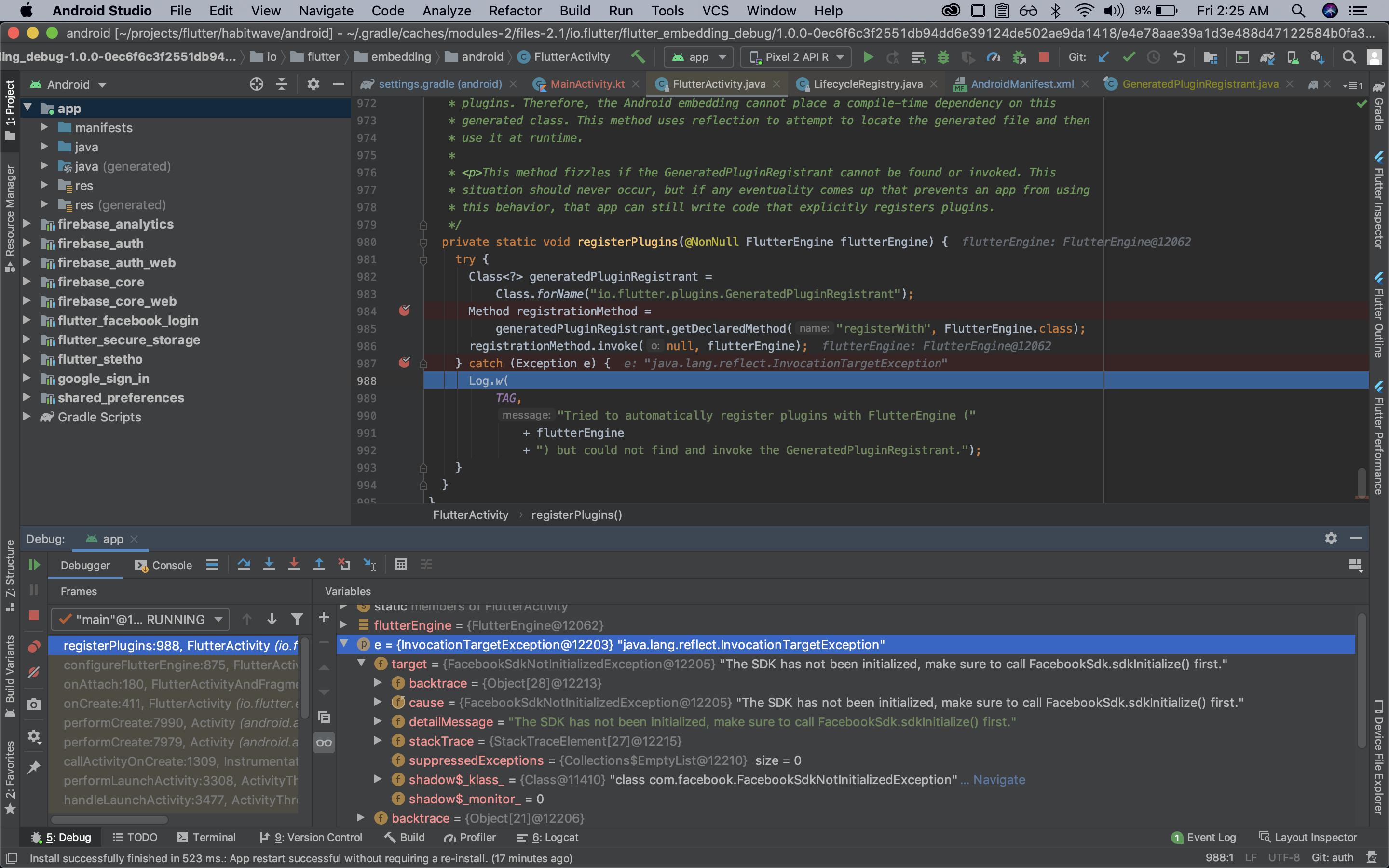The width and height of the screenshot is (1389, 868).
Task: Open Project panel settings gear
Action: [313, 84]
